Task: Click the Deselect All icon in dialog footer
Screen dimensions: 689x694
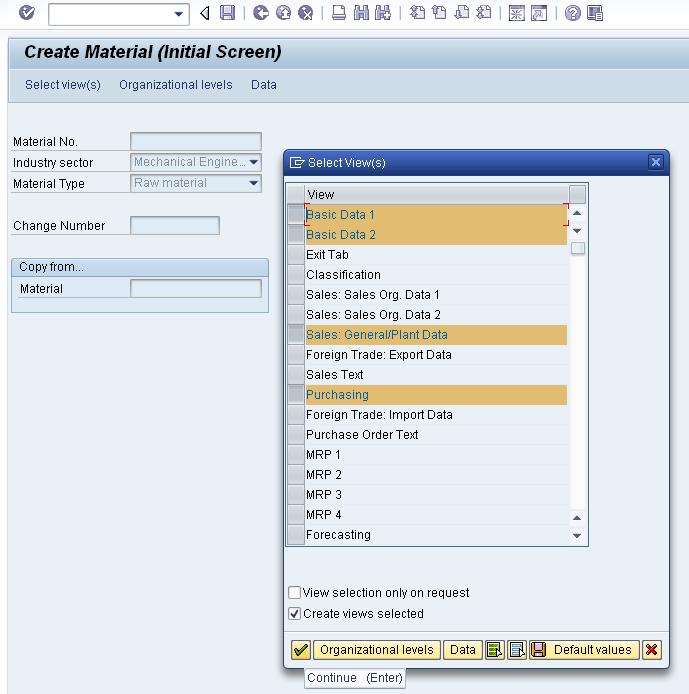Action: coord(517,650)
